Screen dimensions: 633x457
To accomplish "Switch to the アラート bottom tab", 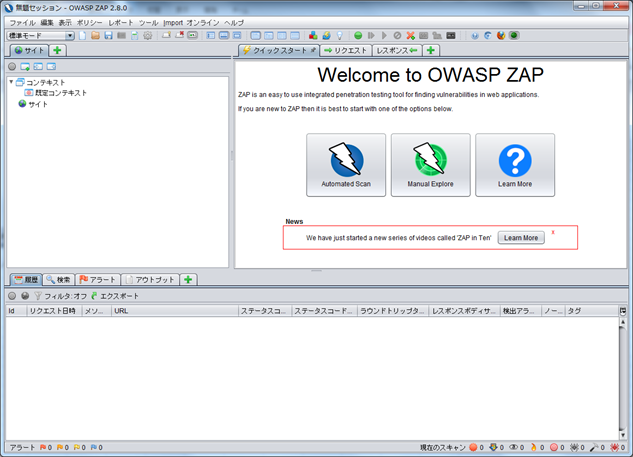I will pos(98,280).
